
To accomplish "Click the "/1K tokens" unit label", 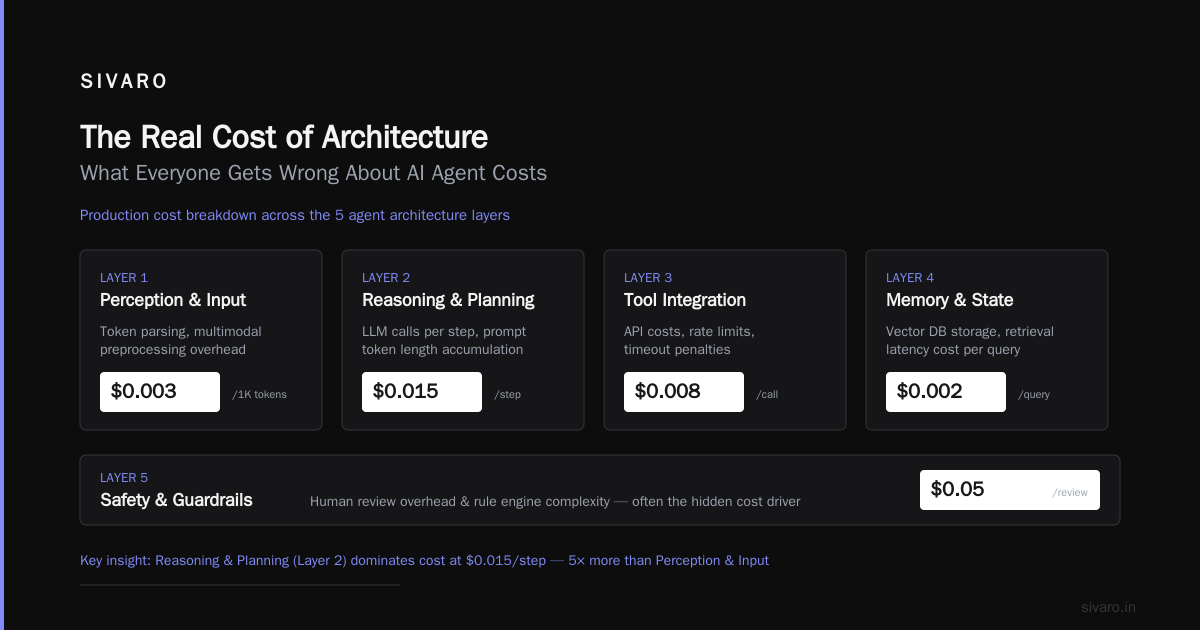I will point(259,395).
